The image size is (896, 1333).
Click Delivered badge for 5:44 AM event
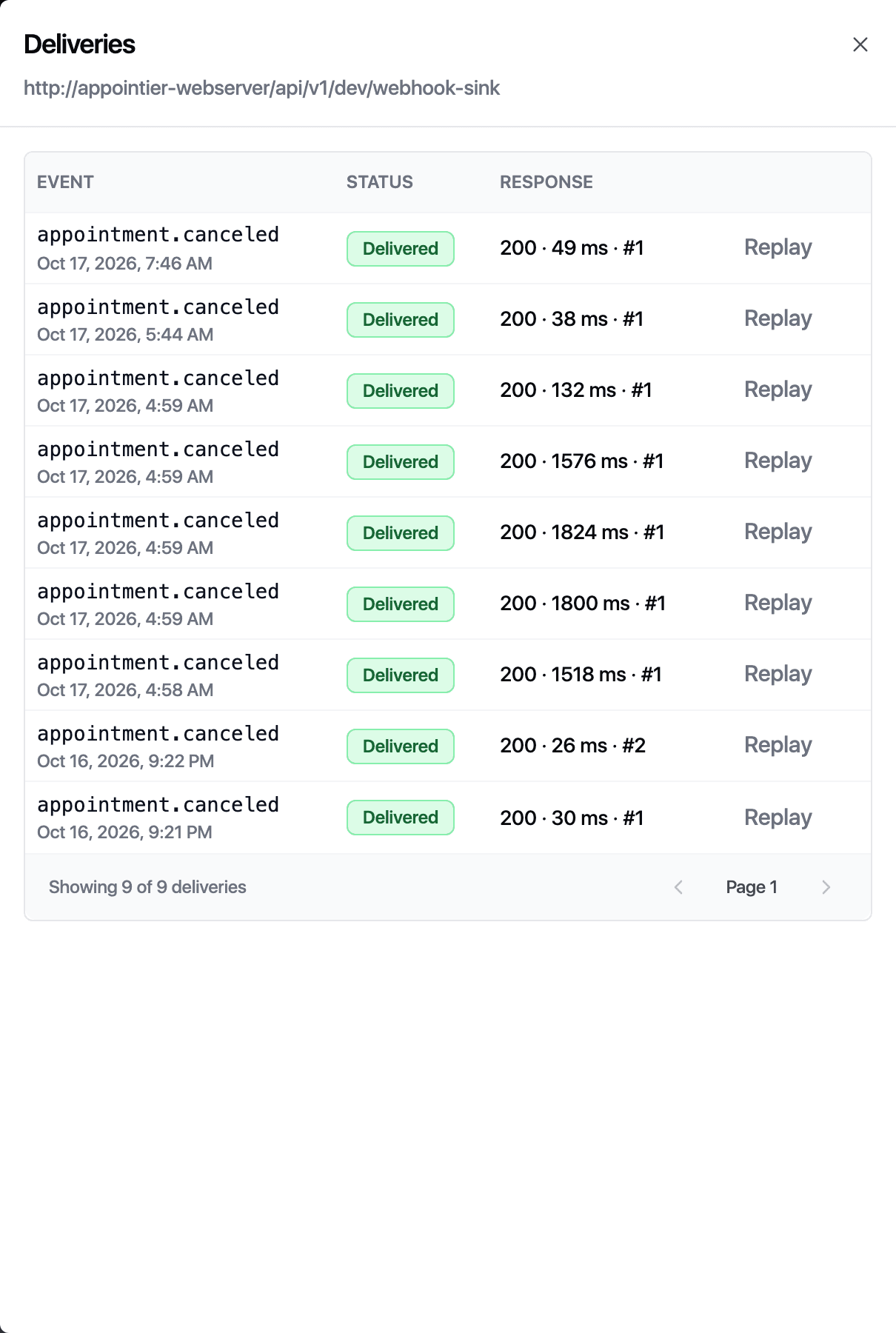(x=401, y=320)
